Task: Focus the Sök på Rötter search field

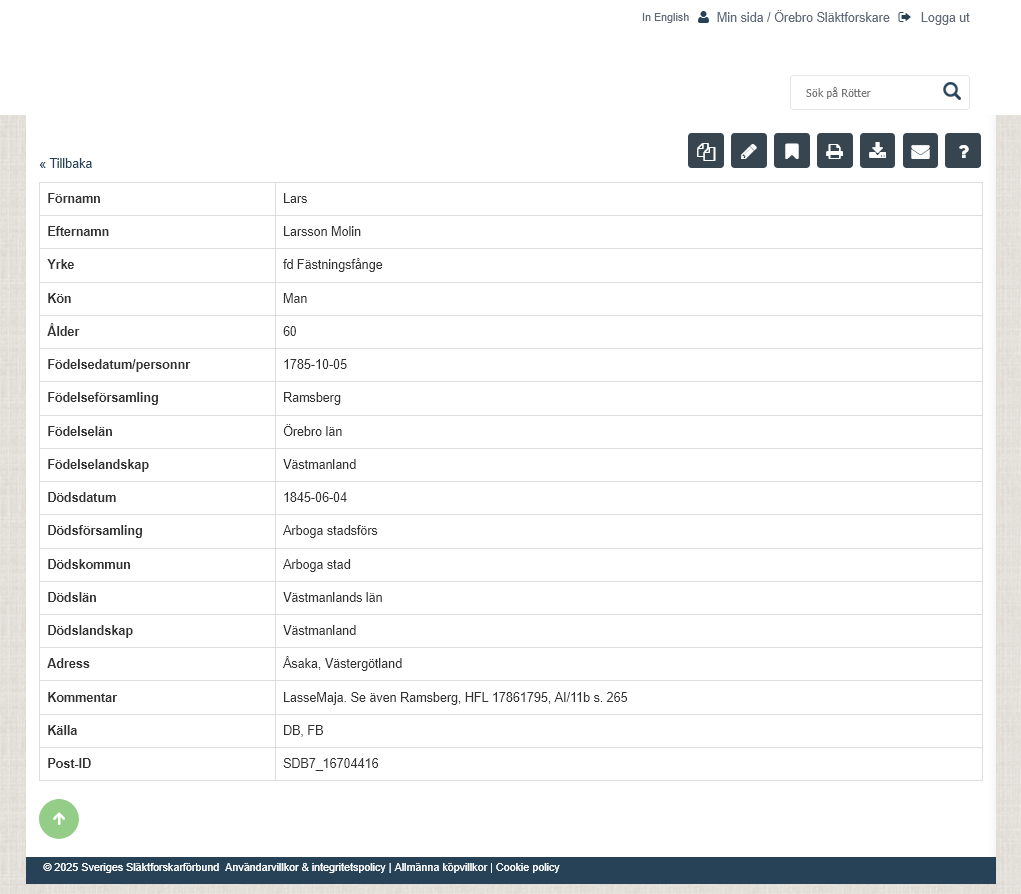Action: coord(865,93)
